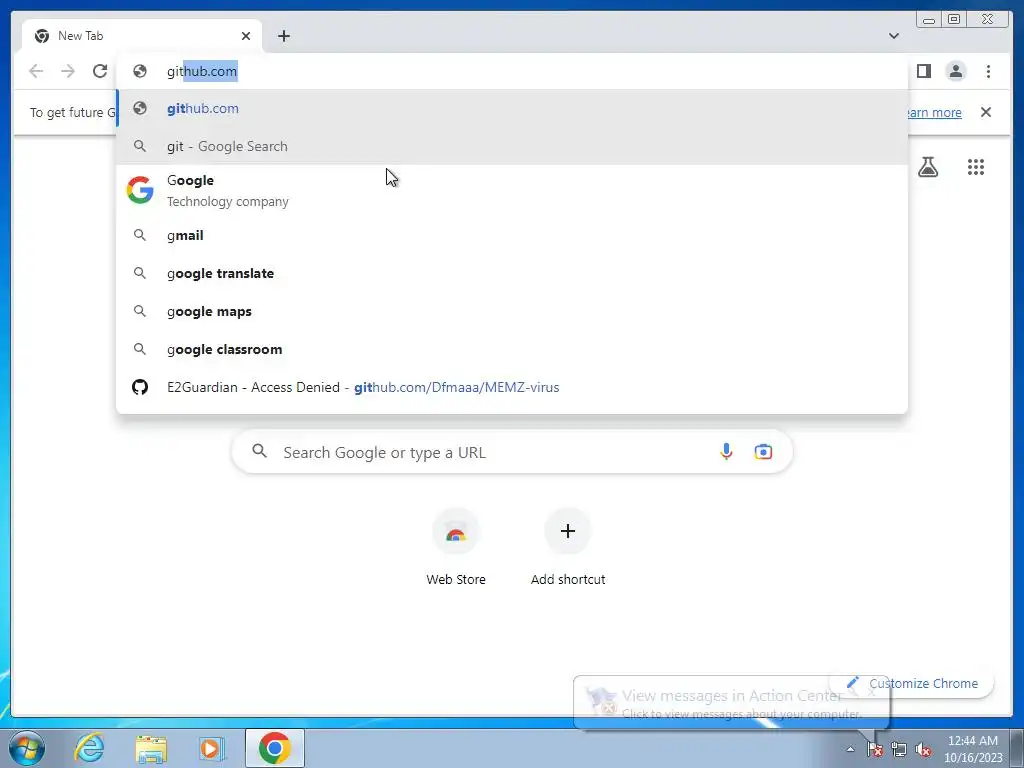Screen dimensions: 1024x768
Task: Pick the gmail search suggestion
Action: pos(512,235)
